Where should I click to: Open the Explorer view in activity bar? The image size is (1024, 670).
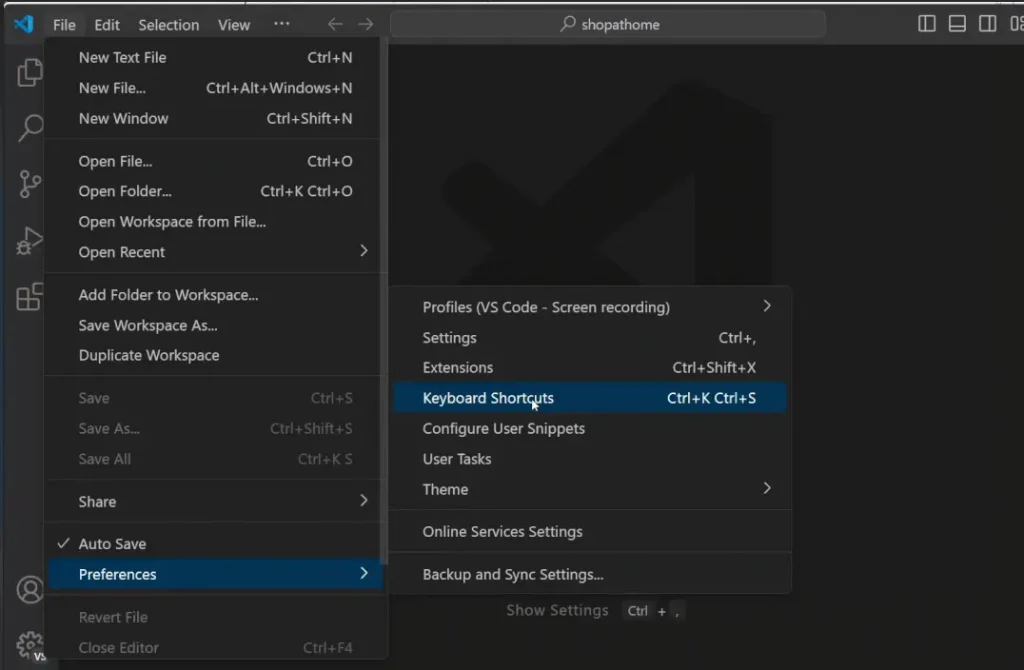point(30,72)
